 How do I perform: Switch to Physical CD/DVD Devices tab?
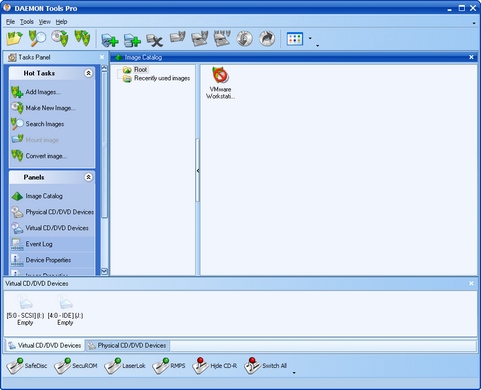tap(127, 345)
